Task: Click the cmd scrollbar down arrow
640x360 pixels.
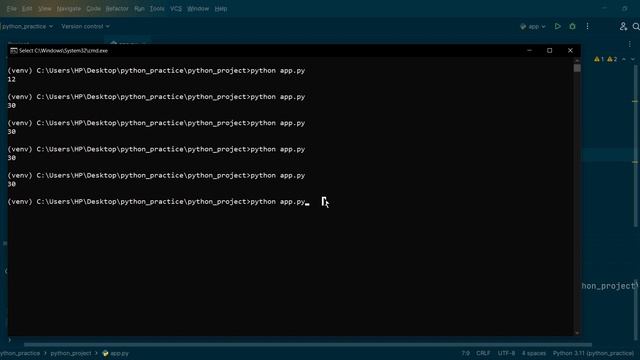Action: (577, 333)
